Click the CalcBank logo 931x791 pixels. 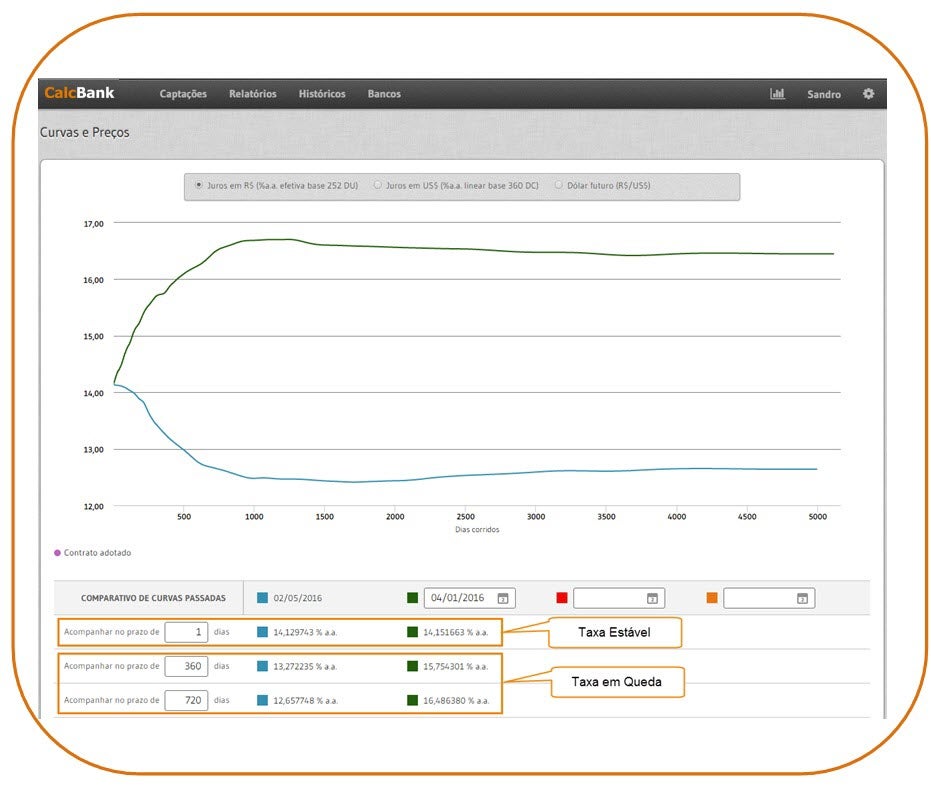click(80, 94)
